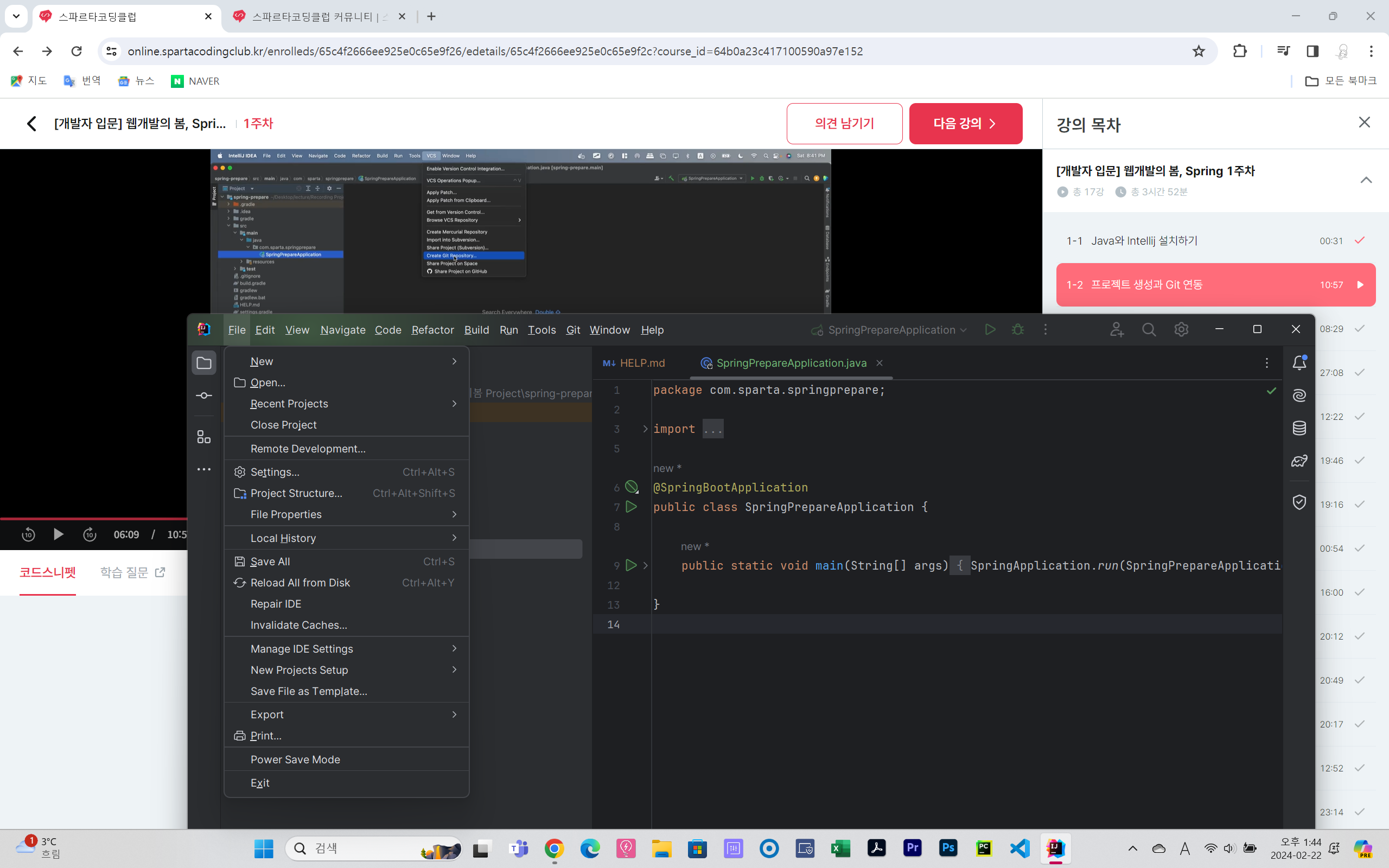Expand folded import block on line 3

(x=645, y=429)
